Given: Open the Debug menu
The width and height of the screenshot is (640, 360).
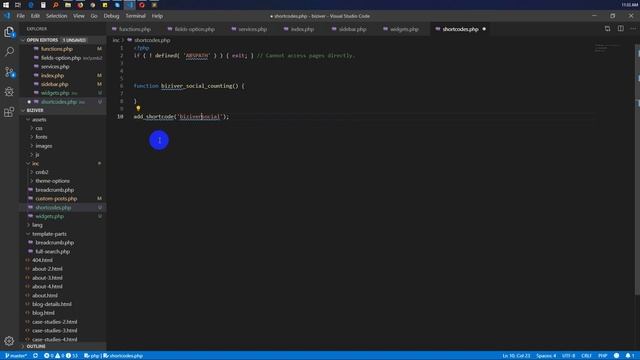Looking at the screenshot, I should click(111, 16).
